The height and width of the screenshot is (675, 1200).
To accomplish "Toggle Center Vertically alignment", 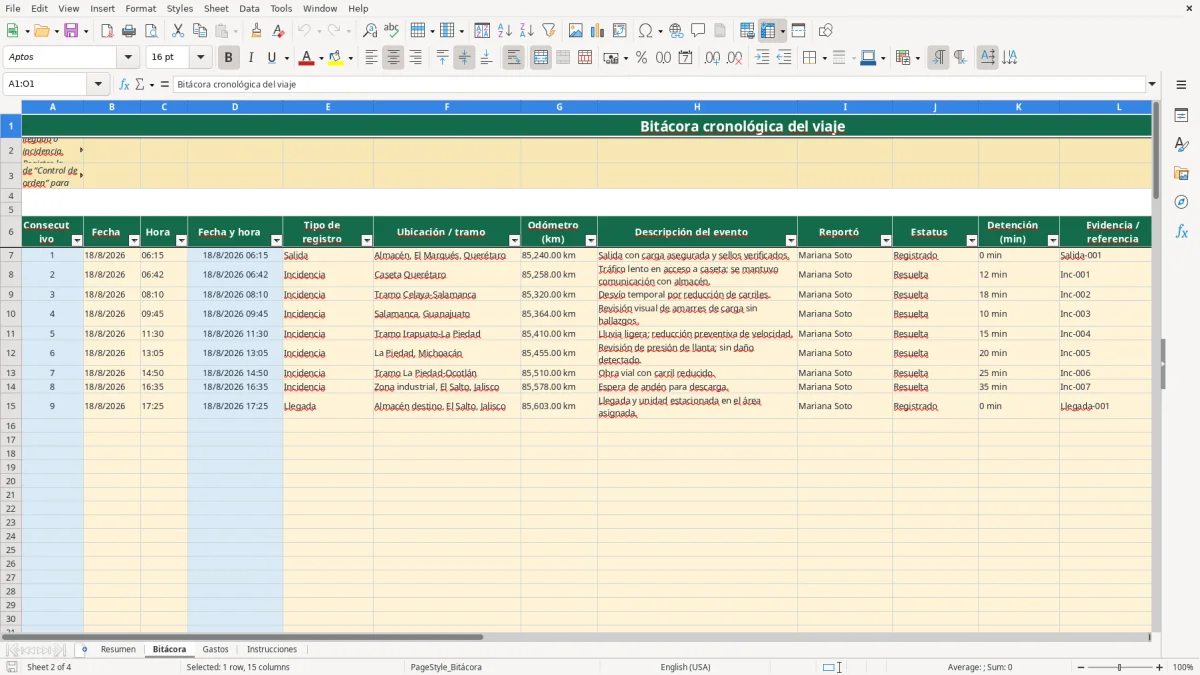I will (464, 58).
